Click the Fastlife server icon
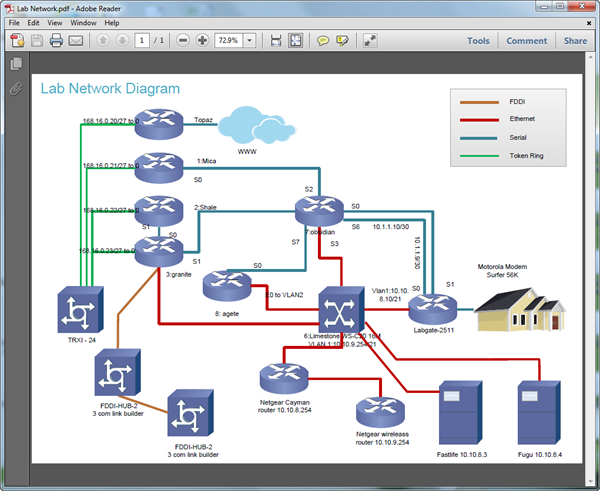The width and height of the screenshot is (600, 491). click(460, 413)
